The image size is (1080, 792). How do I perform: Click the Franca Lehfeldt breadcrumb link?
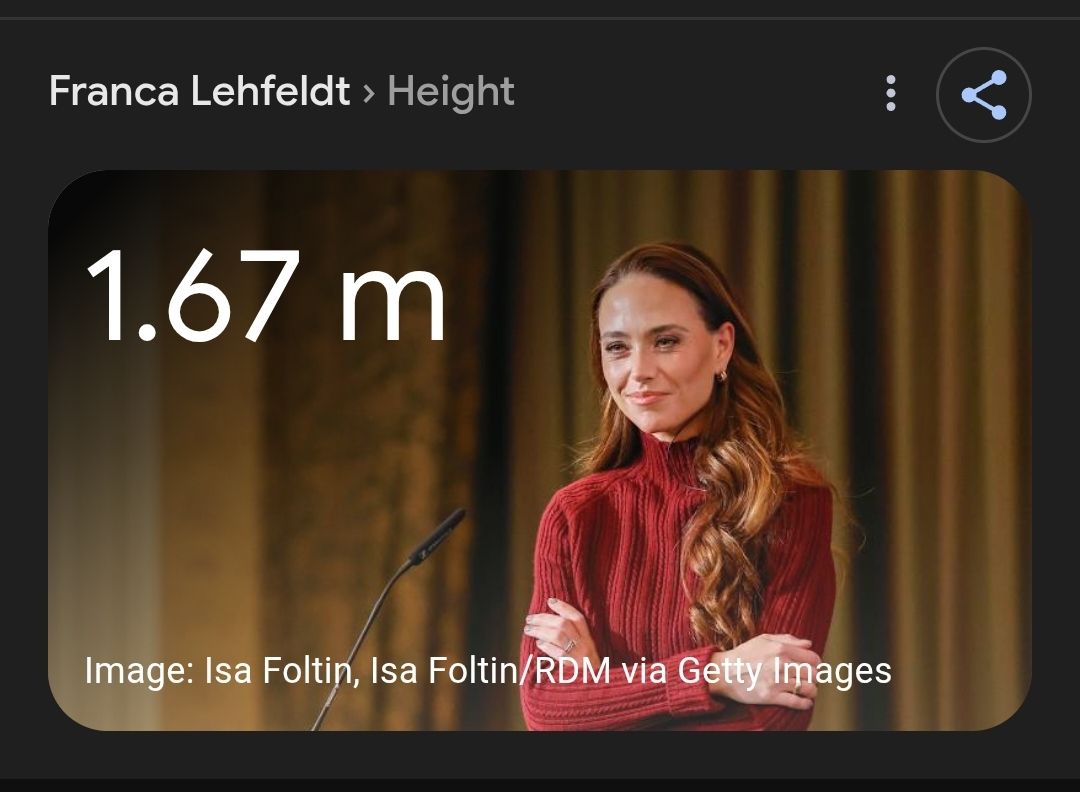[200, 91]
